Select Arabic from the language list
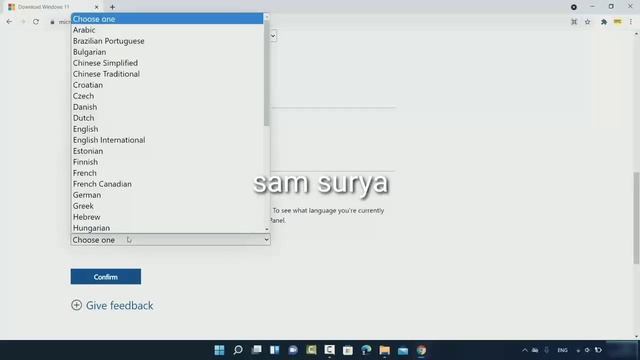 [167, 30]
